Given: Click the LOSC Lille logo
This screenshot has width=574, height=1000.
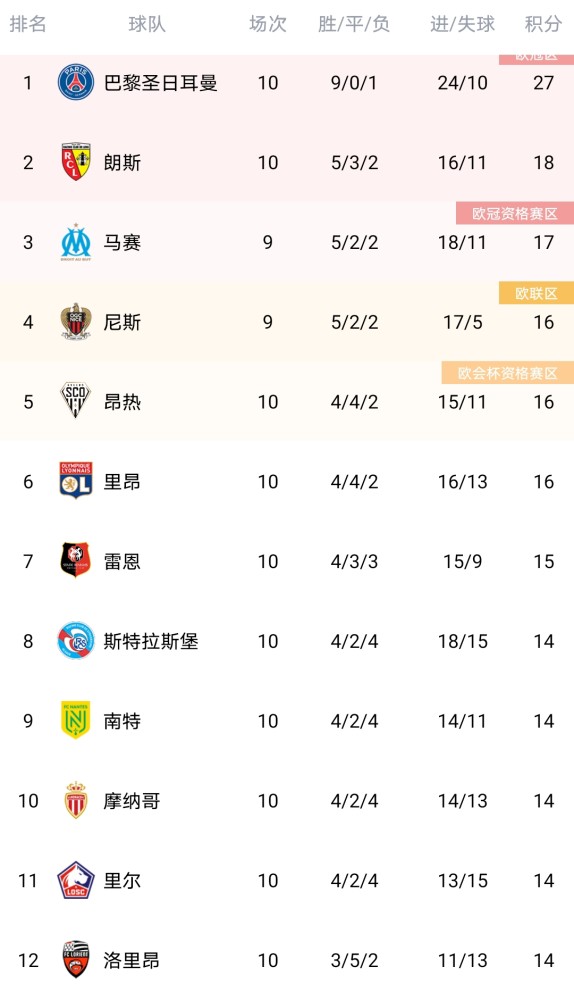Looking at the screenshot, I should [x=76, y=879].
